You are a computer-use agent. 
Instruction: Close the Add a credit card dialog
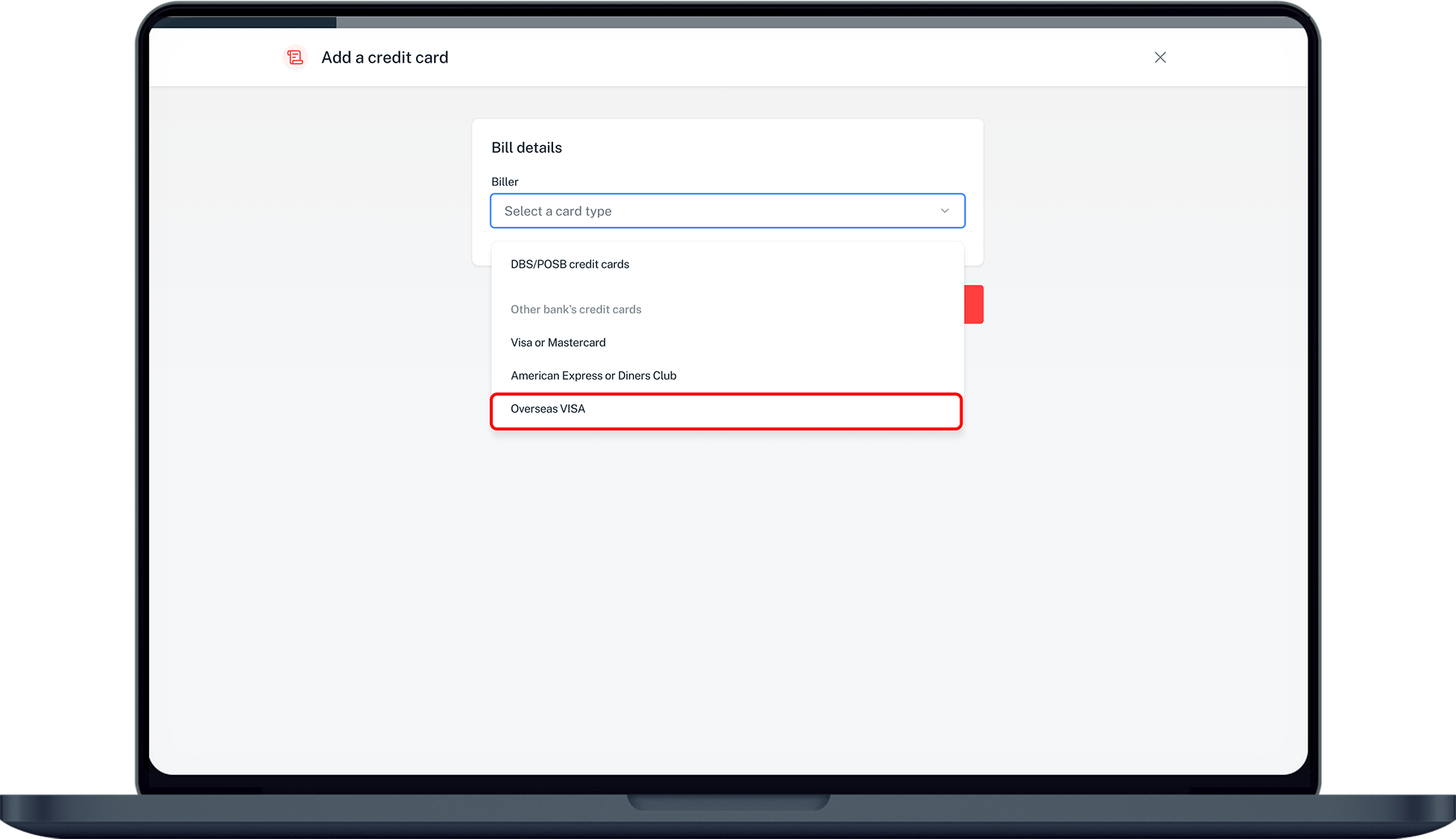pos(1160,57)
